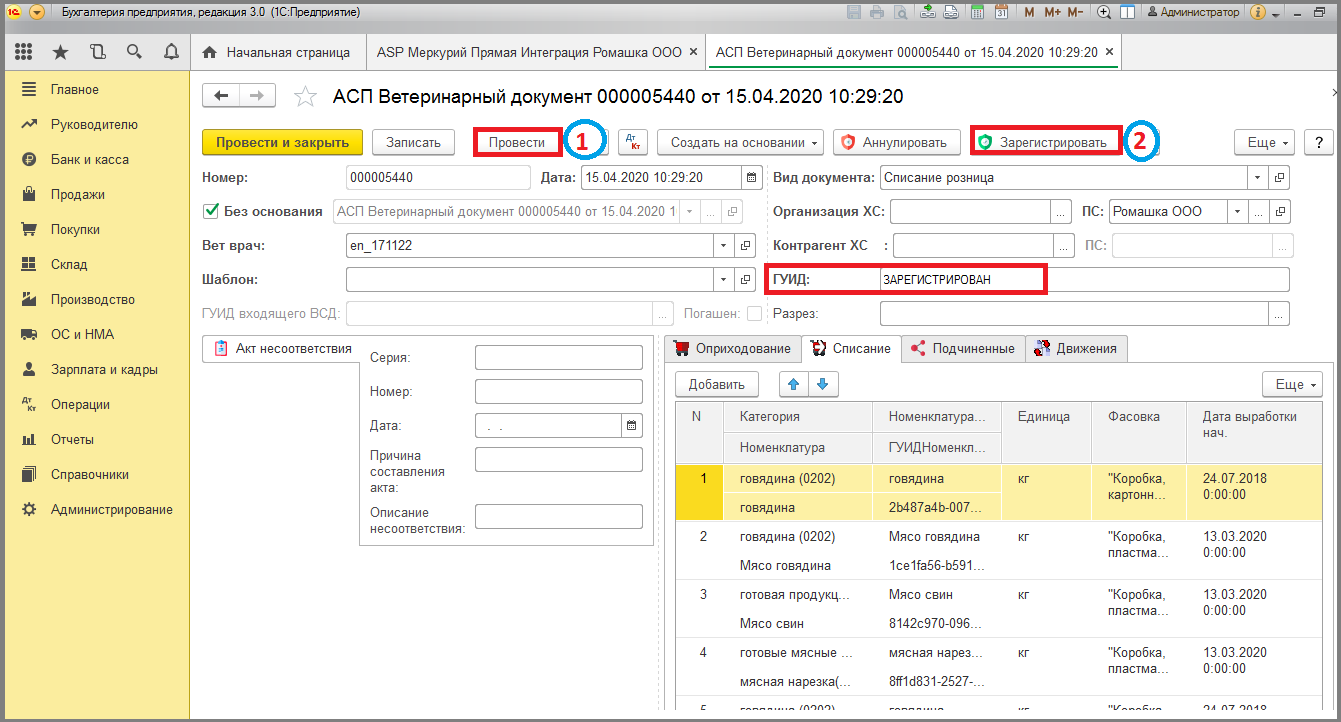The width and height of the screenshot is (1341, 722).
Task: Move the row down with blue arrow
Action: (x=823, y=384)
